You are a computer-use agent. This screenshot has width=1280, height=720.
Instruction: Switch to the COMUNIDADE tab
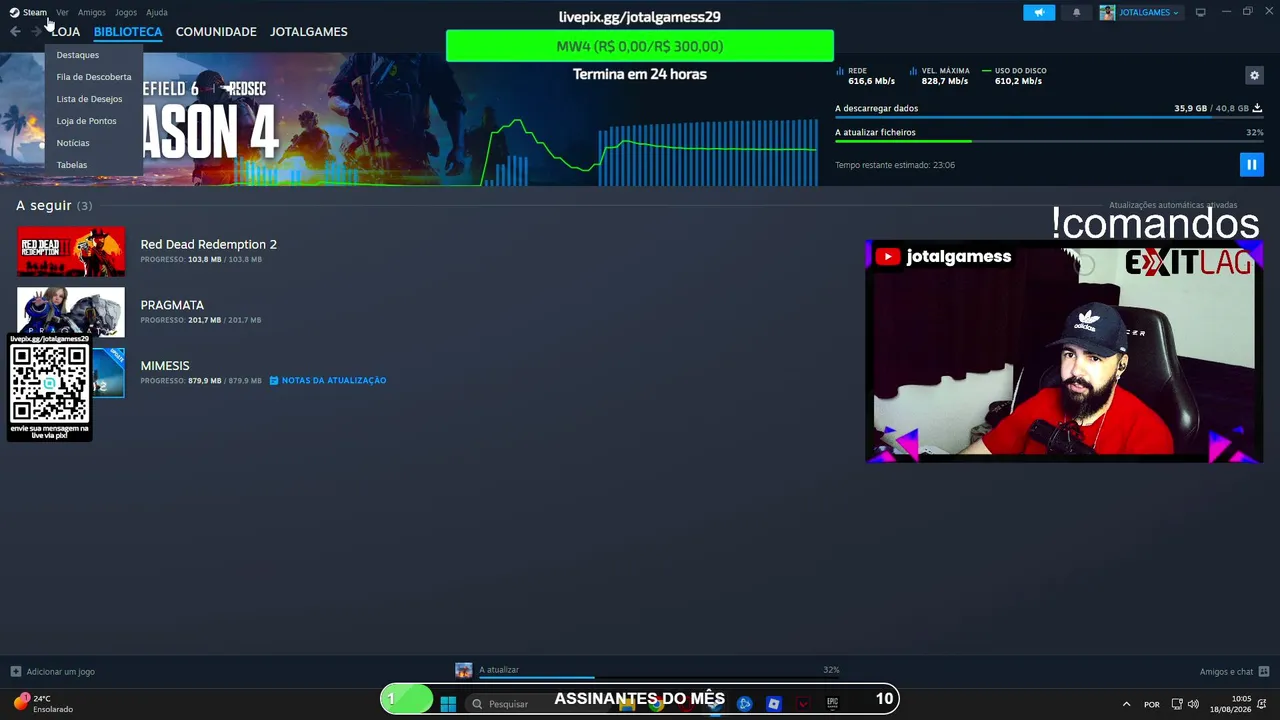click(216, 32)
